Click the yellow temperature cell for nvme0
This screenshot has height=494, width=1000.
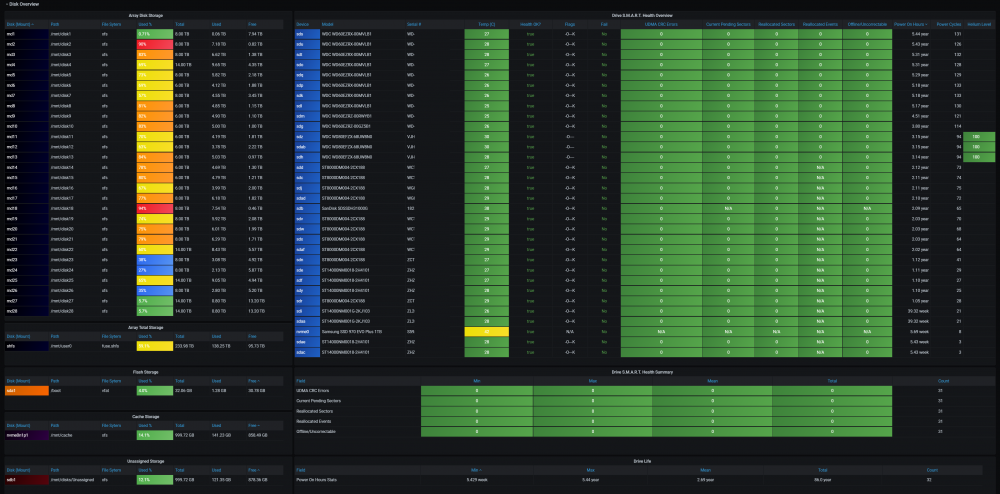(x=487, y=331)
